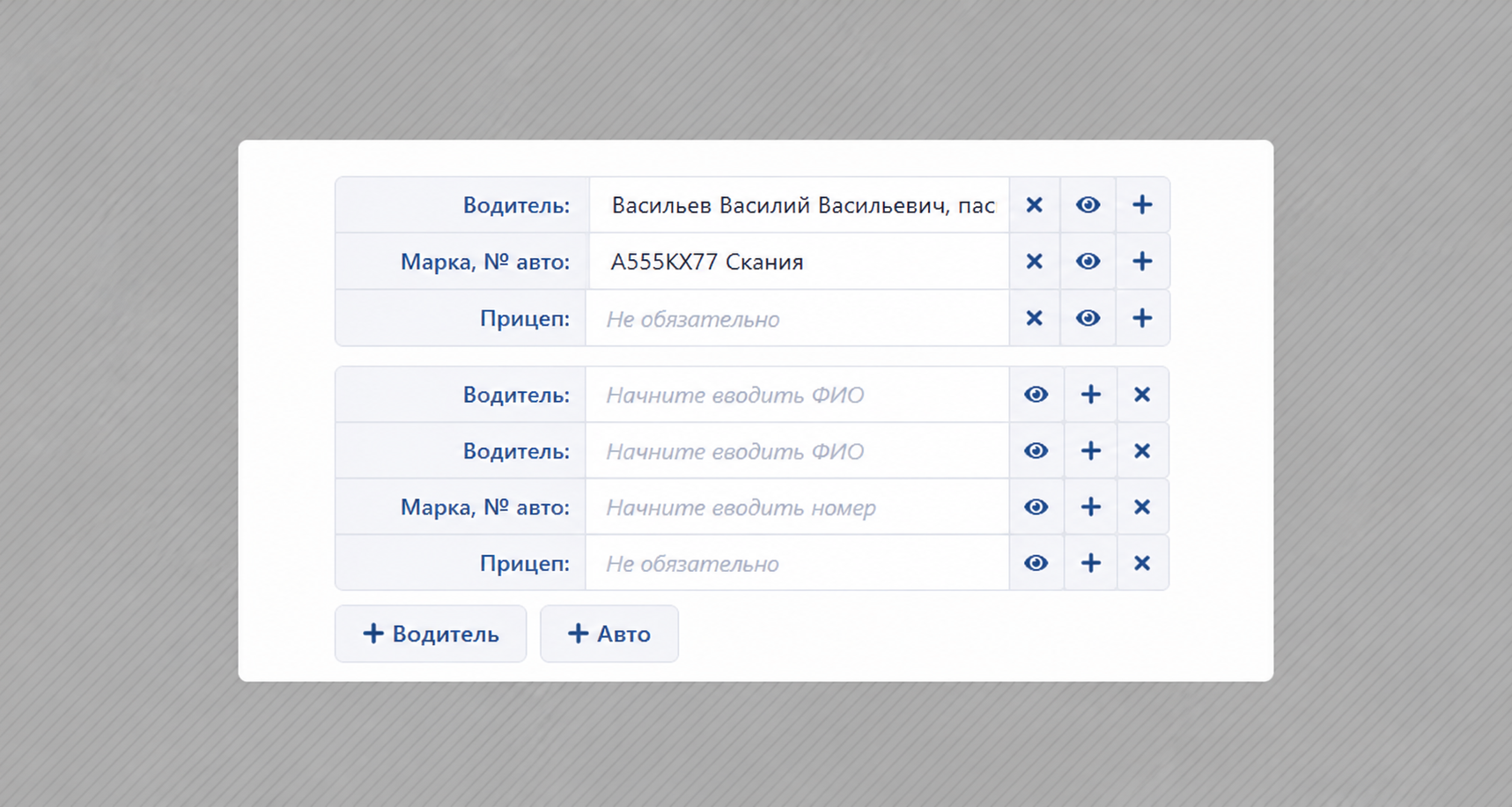Image resolution: width=1512 pixels, height=807 pixels.
Task: Click the + Водитель button
Action: (431, 633)
